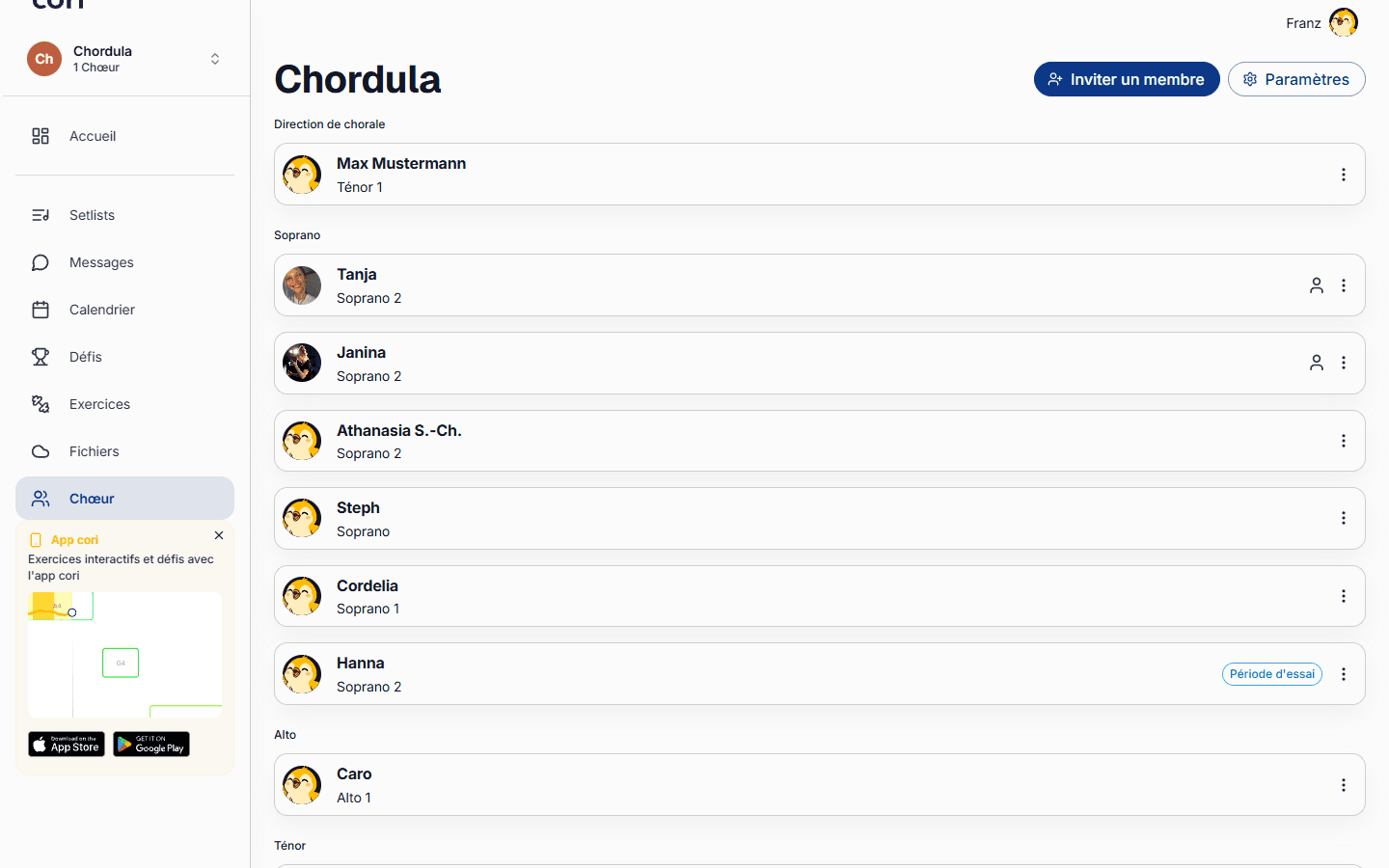Click the person icon next to Tanja
Viewport: 1389px width, 868px height.
pyautogui.click(x=1317, y=285)
